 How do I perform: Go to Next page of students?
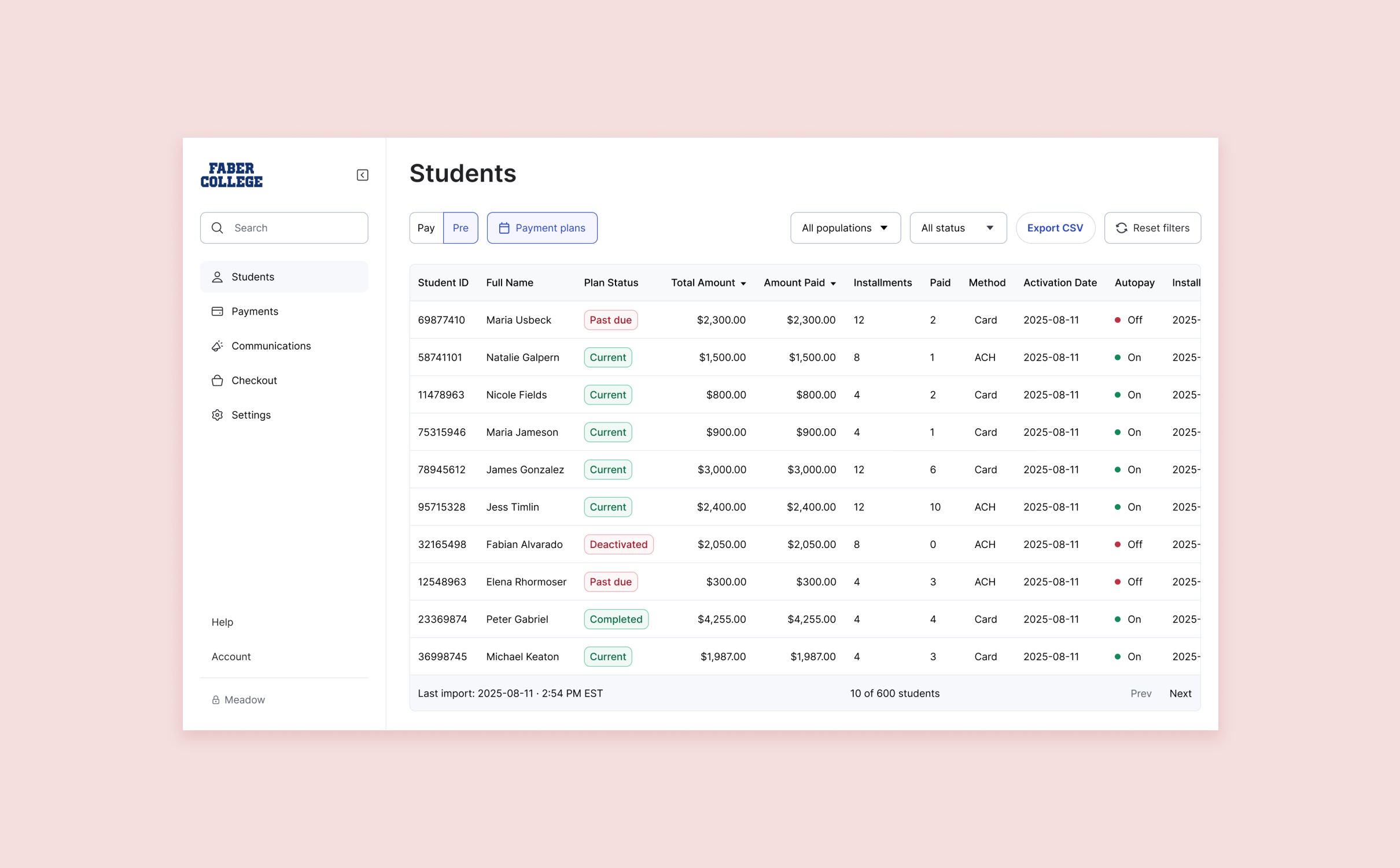(x=1180, y=693)
